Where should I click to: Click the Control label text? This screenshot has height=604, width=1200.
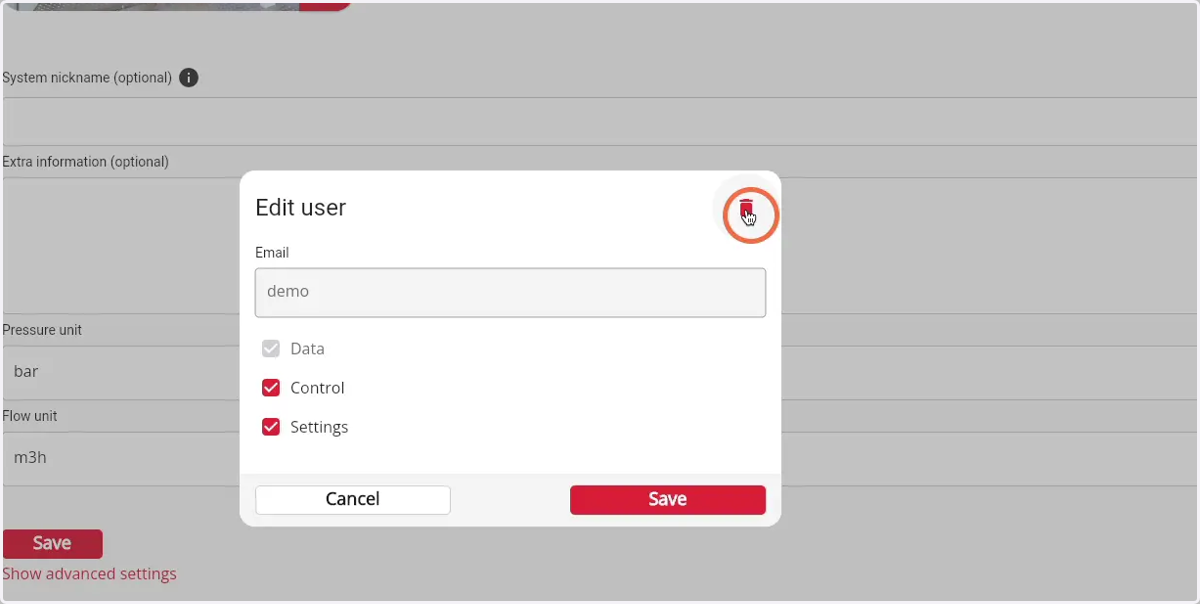pyautogui.click(x=317, y=388)
